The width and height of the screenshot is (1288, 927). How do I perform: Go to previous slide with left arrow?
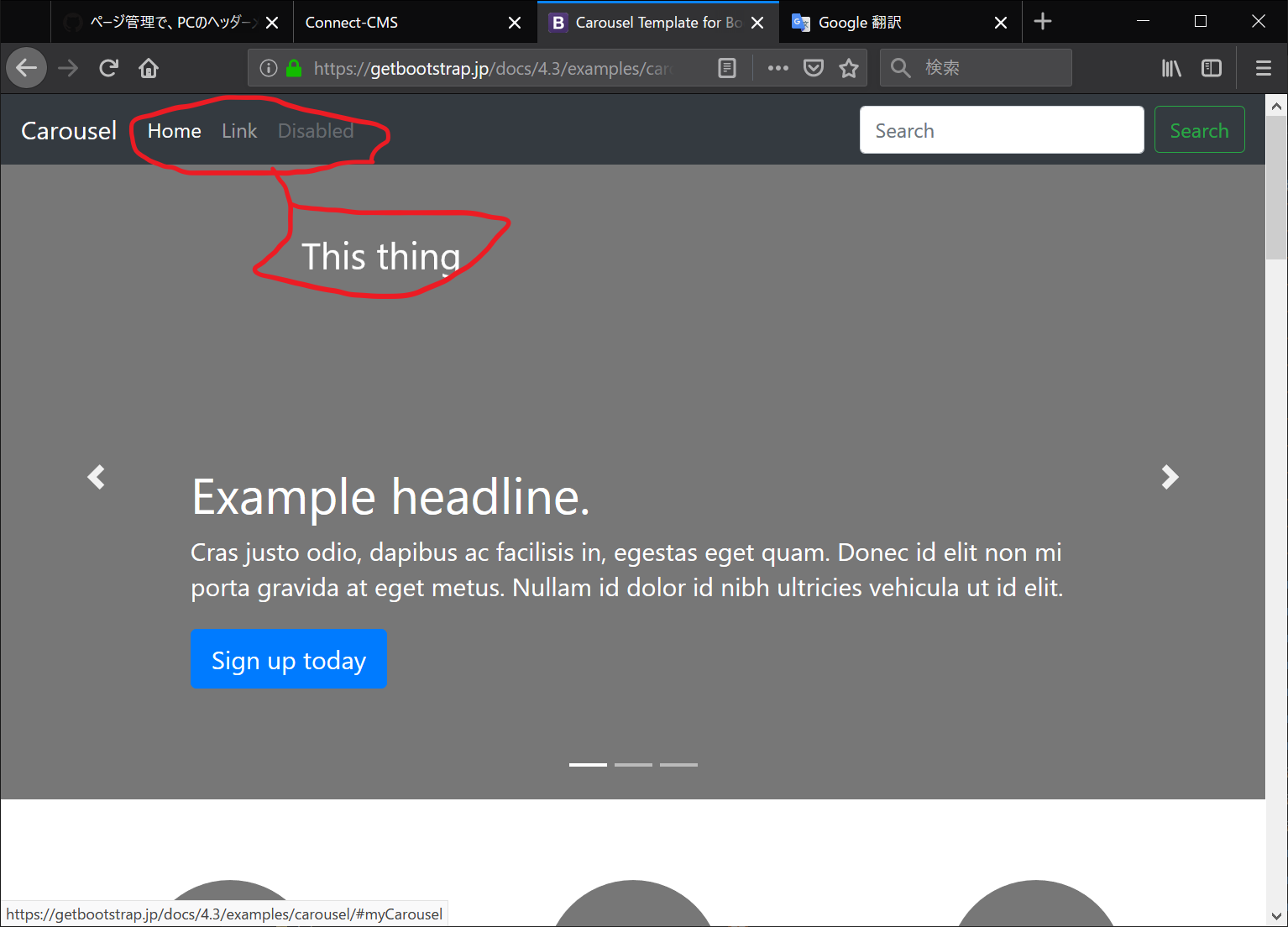pyautogui.click(x=96, y=477)
